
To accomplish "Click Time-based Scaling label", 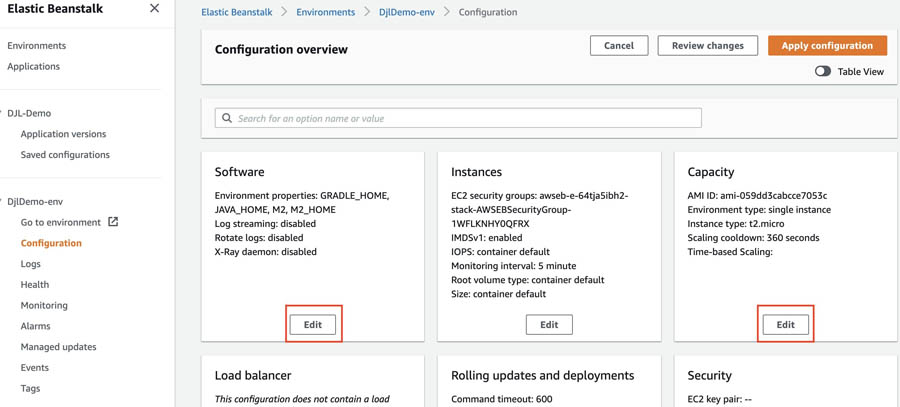I will click(x=730, y=251).
